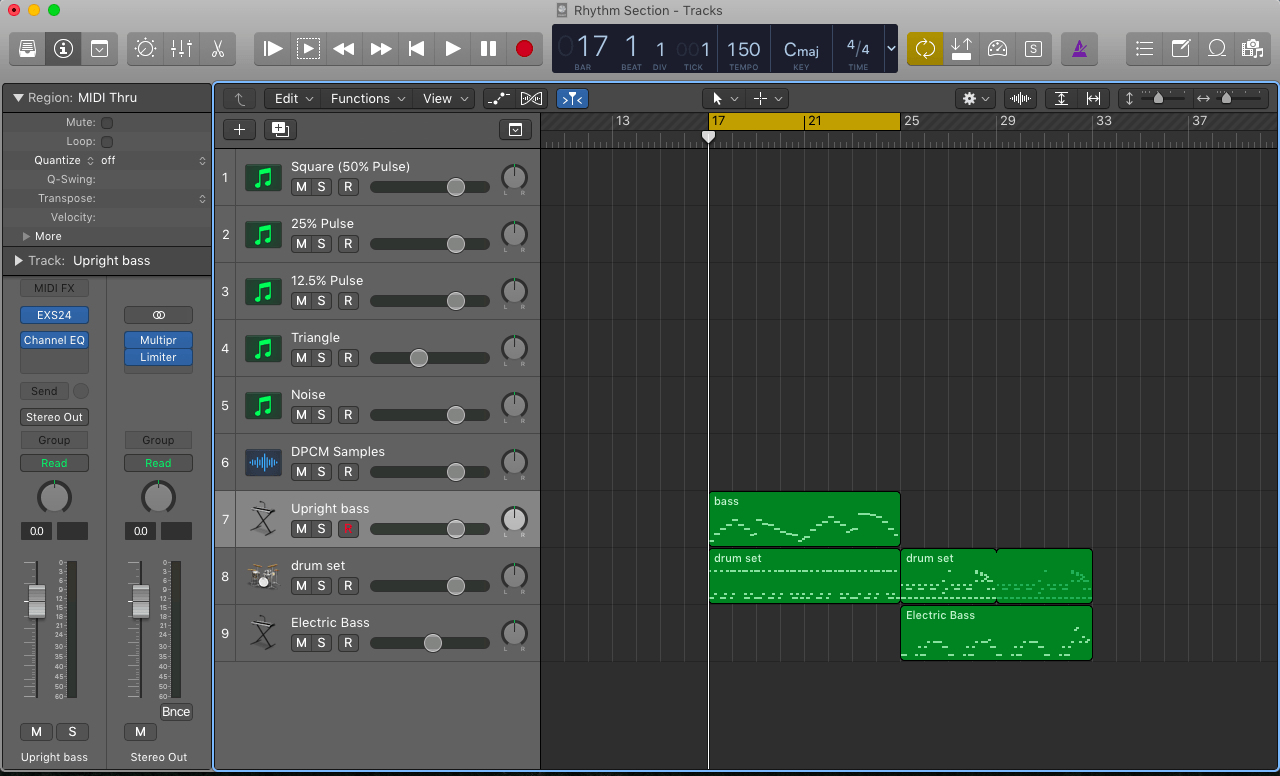The height and width of the screenshot is (776, 1280).
Task: Click the Tuner button in the control bar
Action: click(997, 48)
